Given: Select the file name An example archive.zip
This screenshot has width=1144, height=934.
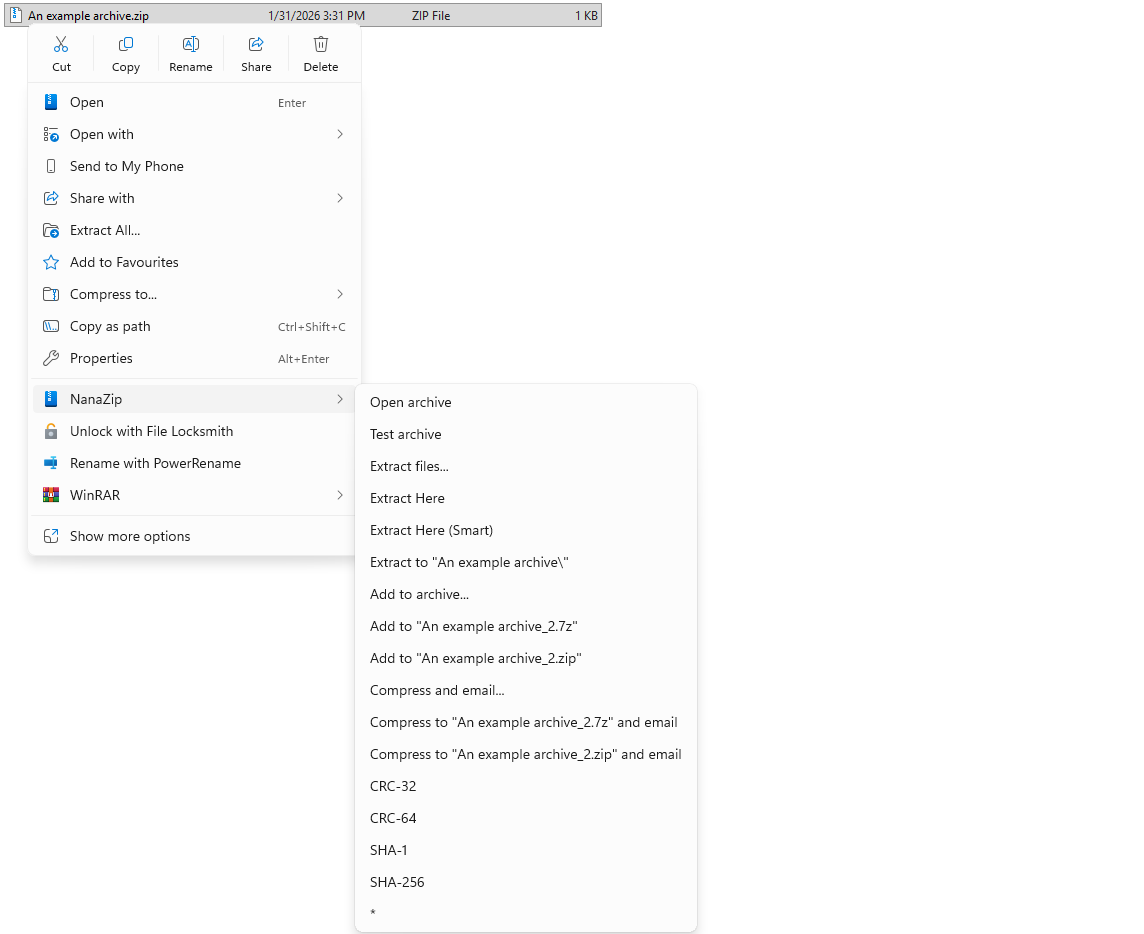Looking at the screenshot, I should 88,16.
